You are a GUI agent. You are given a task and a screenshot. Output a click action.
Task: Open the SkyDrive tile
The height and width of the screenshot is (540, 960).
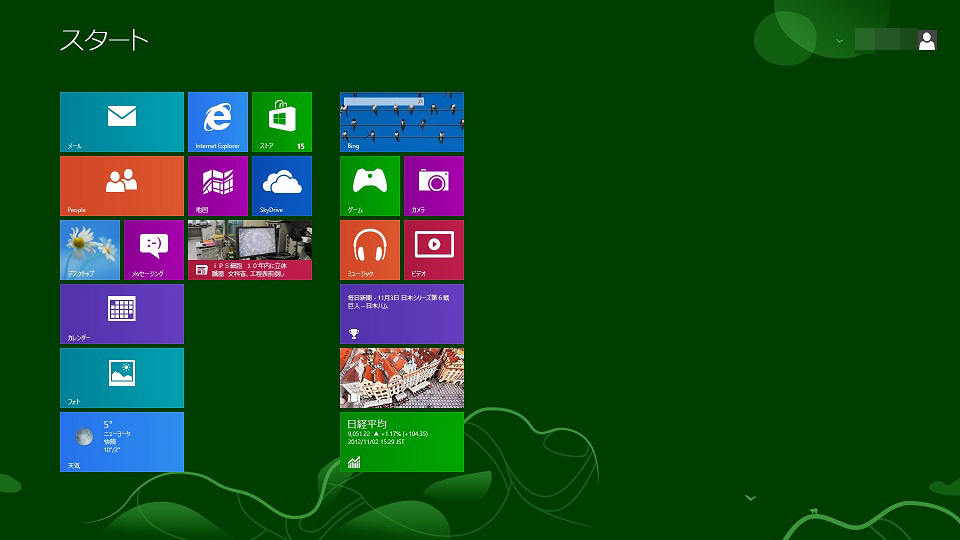[282, 186]
